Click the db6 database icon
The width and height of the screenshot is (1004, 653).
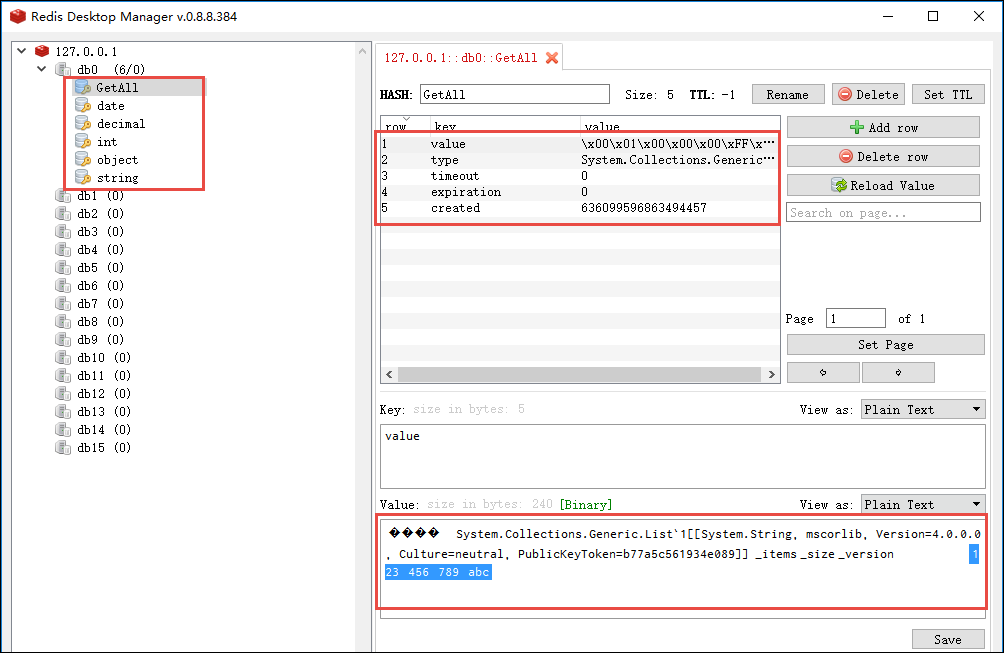click(x=63, y=285)
